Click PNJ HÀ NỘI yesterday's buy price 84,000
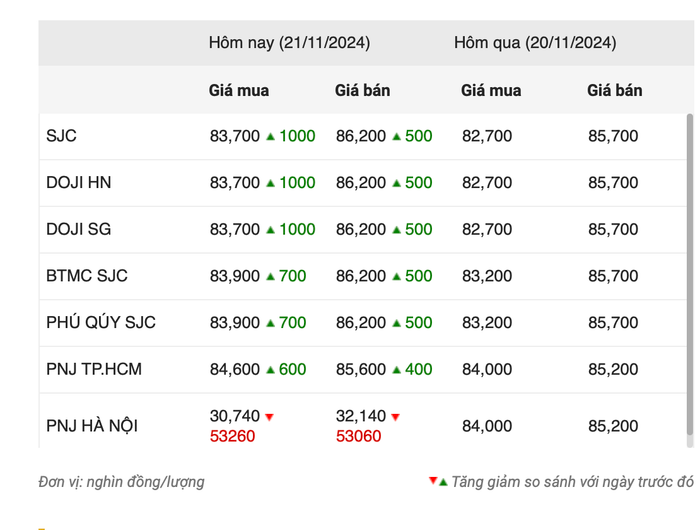The image size is (700, 530). click(x=487, y=426)
